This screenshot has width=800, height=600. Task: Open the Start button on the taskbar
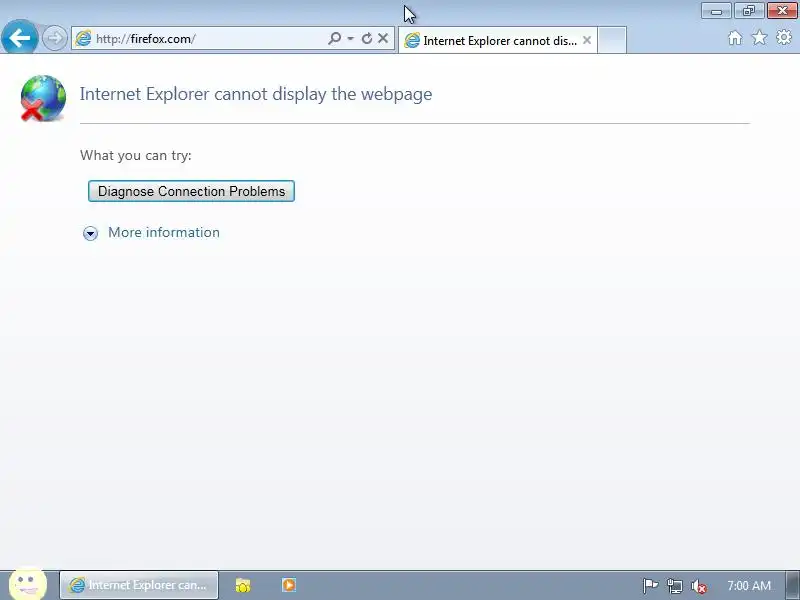point(28,585)
